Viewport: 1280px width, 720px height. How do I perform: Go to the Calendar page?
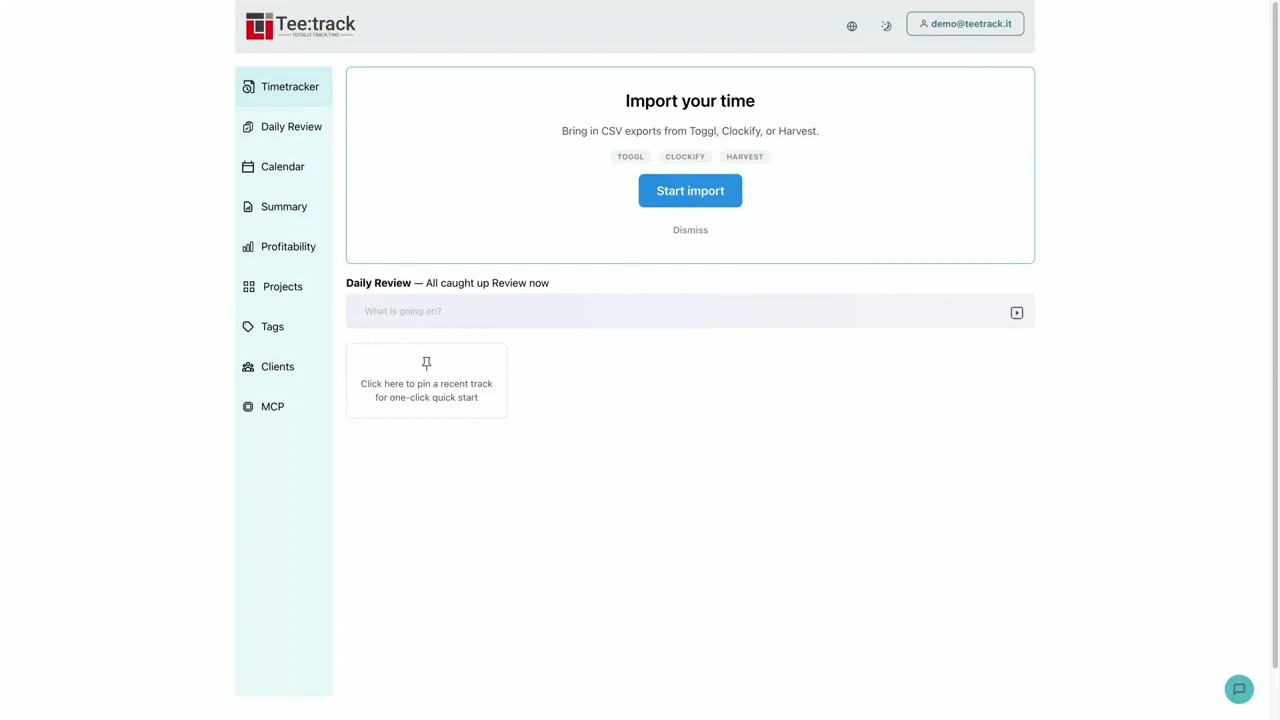click(284, 167)
